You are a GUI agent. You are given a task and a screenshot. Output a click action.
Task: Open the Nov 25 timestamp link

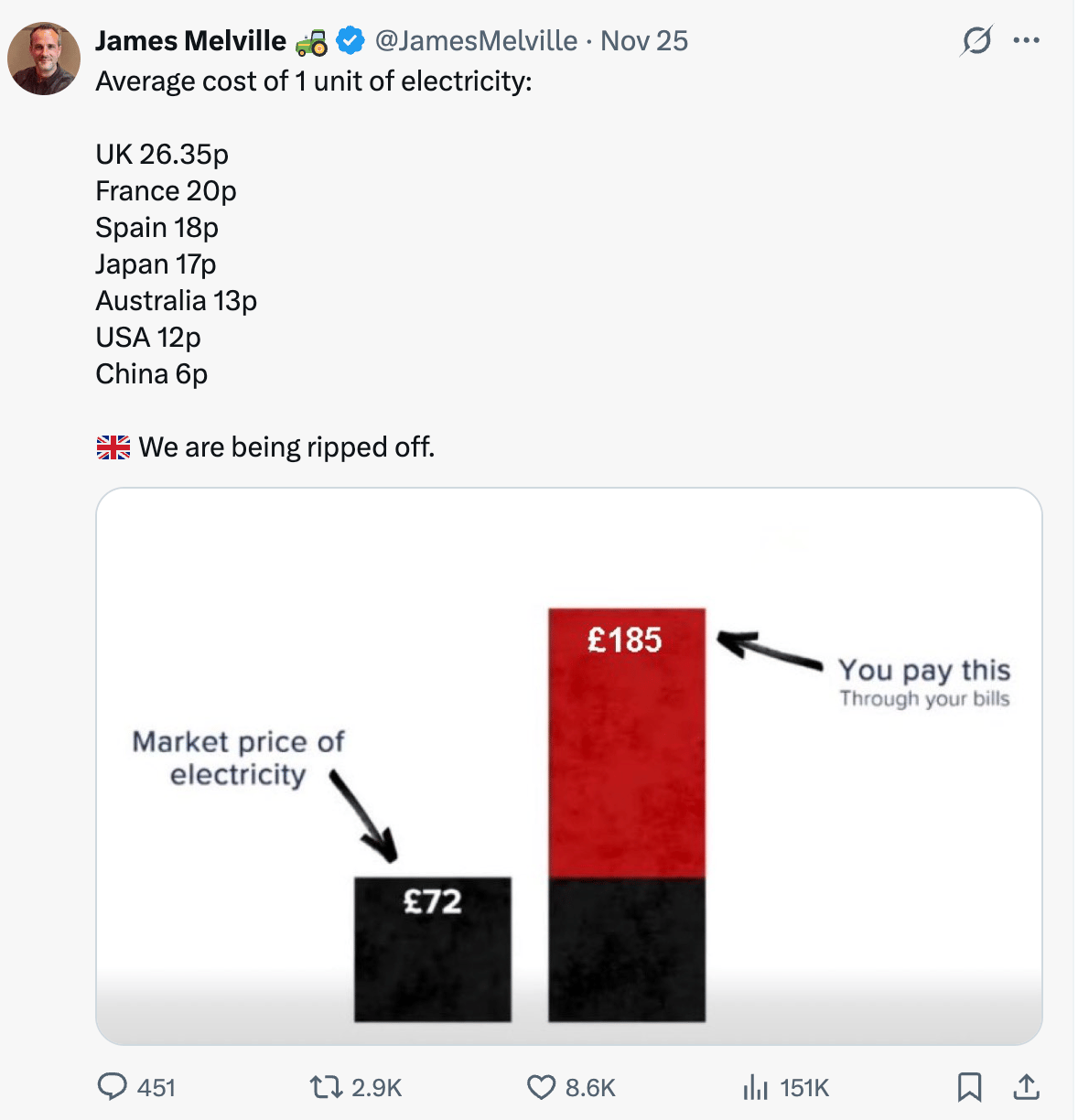[x=644, y=41]
